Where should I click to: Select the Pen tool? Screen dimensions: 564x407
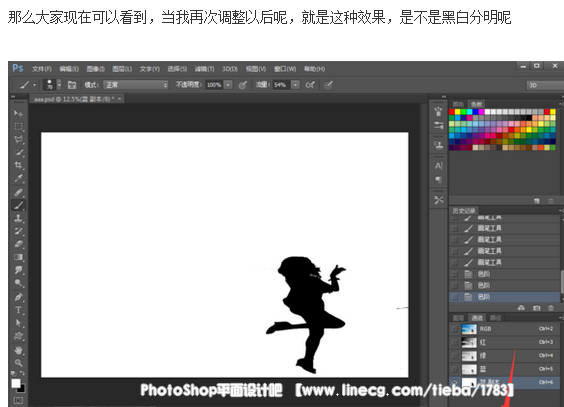[18, 297]
